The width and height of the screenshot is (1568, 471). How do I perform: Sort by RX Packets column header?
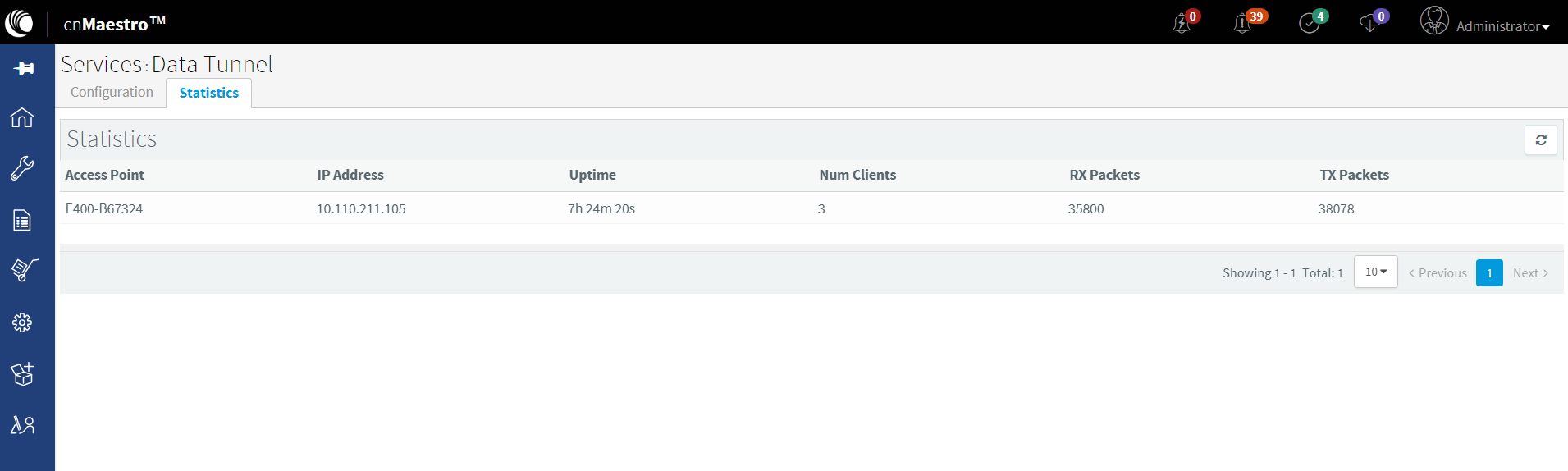point(1104,175)
